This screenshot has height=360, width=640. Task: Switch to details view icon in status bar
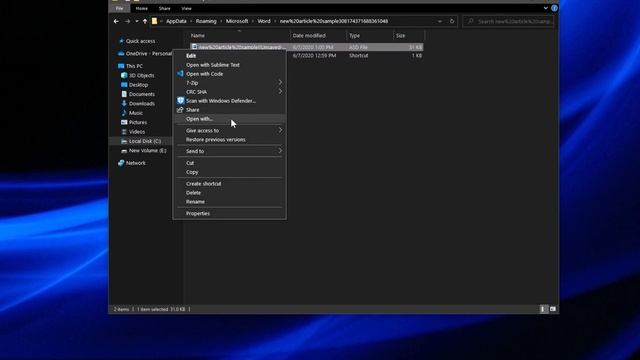(542, 309)
